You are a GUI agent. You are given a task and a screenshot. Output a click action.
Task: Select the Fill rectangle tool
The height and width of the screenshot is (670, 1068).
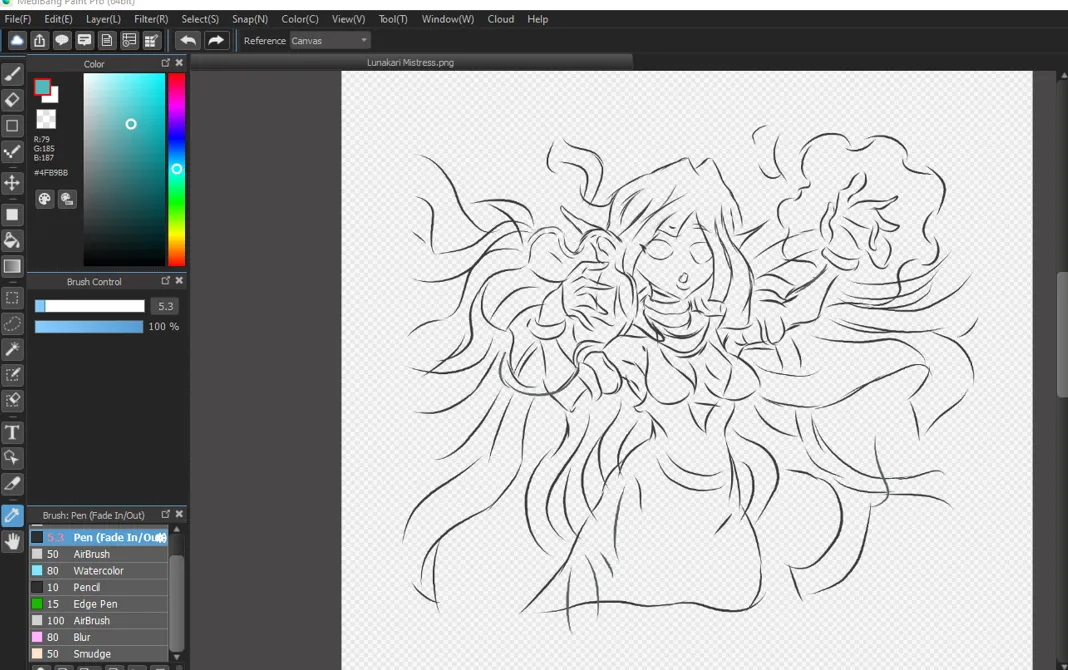(12, 215)
